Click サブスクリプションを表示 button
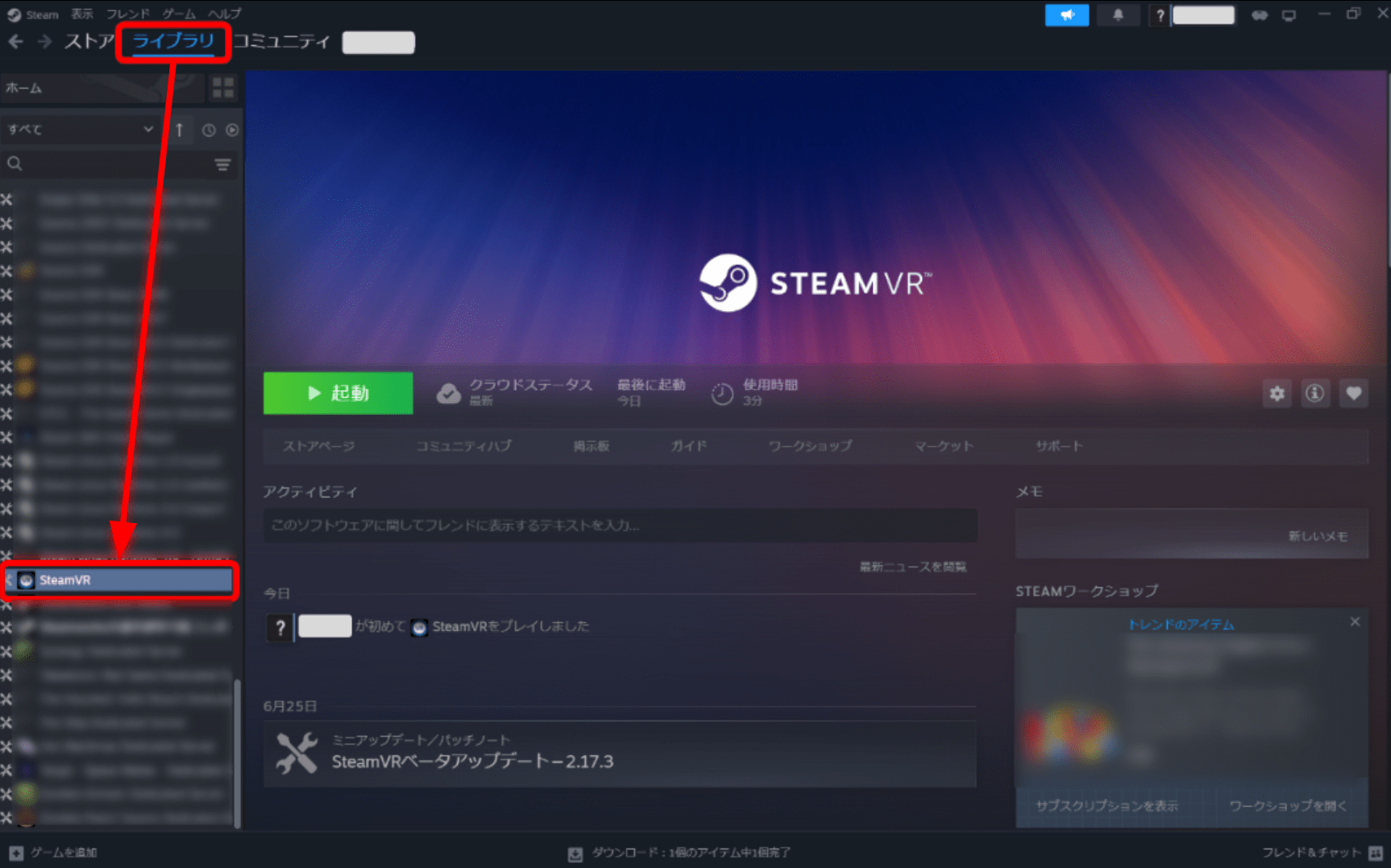 point(1107,805)
